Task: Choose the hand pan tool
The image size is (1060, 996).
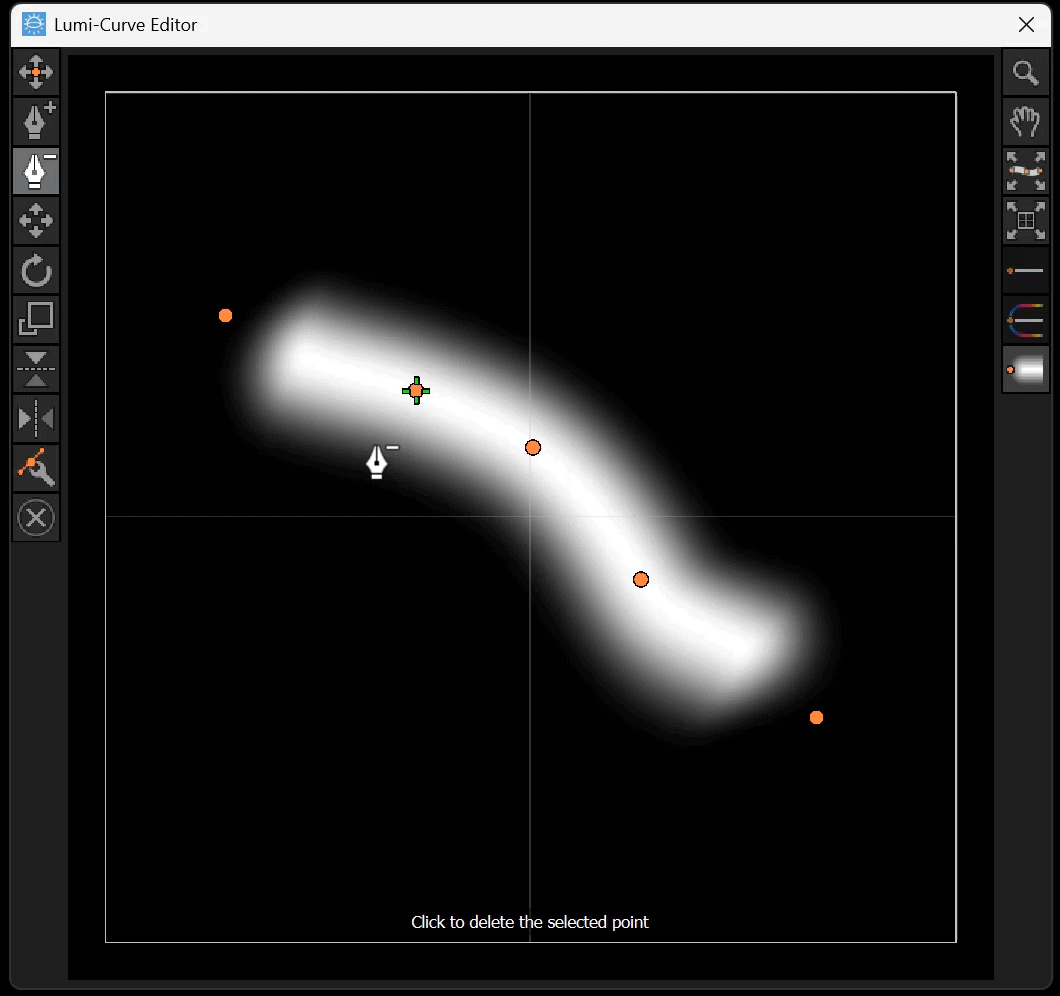Action: pyautogui.click(x=1026, y=122)
